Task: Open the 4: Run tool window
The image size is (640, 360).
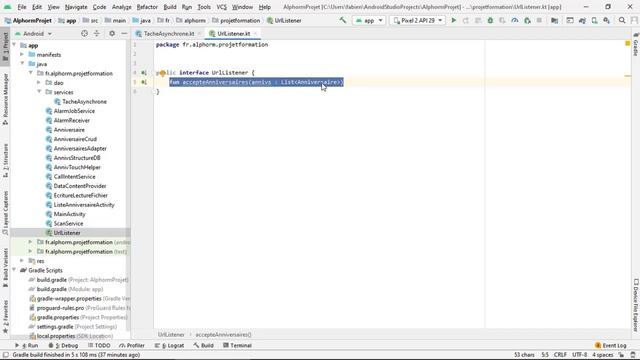Action: (x=27, y=345)
